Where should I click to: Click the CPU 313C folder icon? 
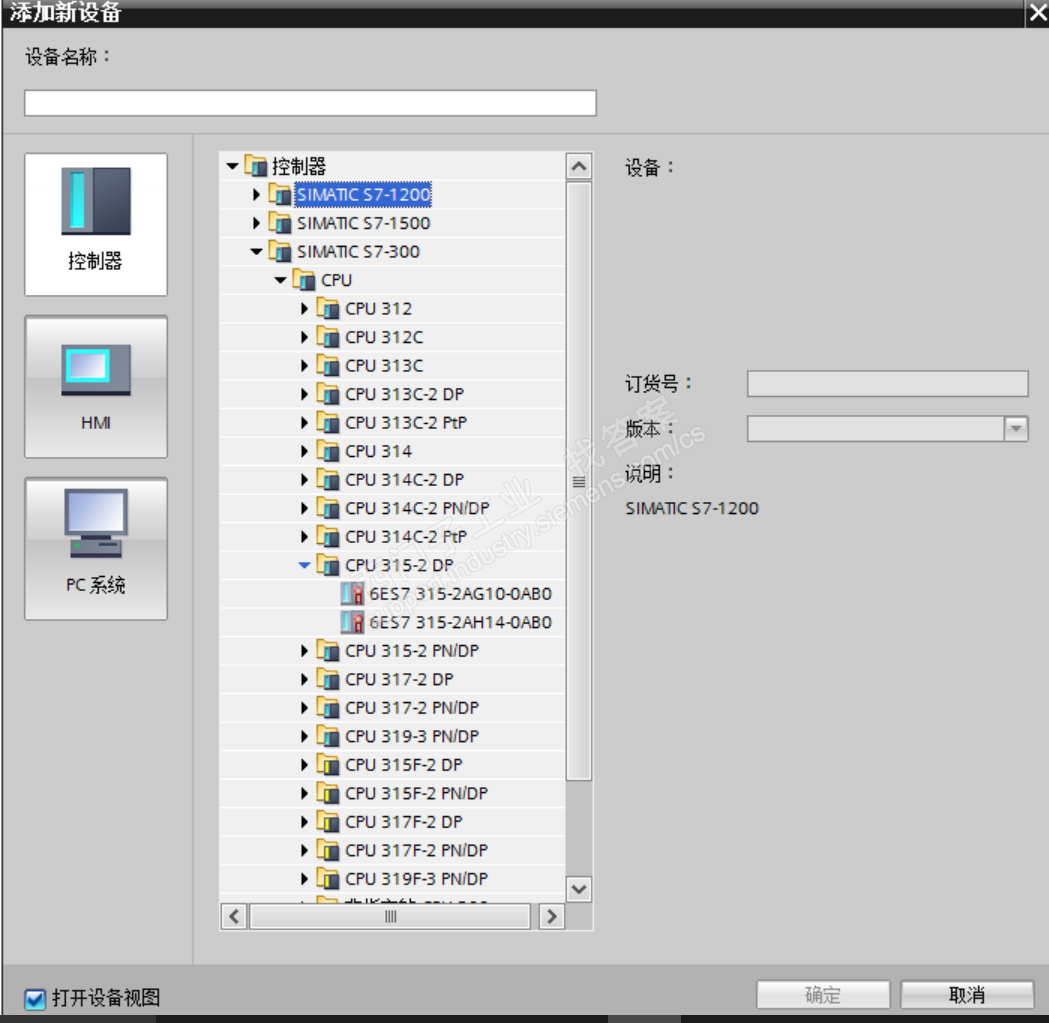click(x=328, y=365)
